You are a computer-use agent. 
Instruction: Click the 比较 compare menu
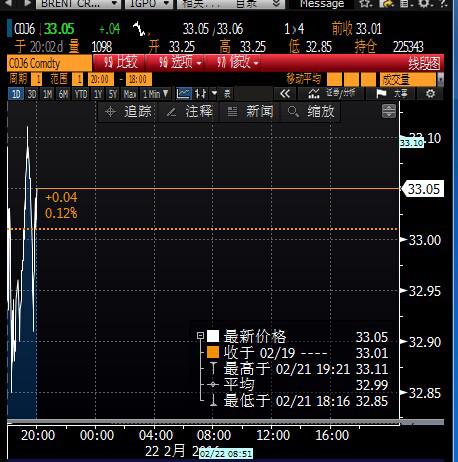(x=121, y=62)
